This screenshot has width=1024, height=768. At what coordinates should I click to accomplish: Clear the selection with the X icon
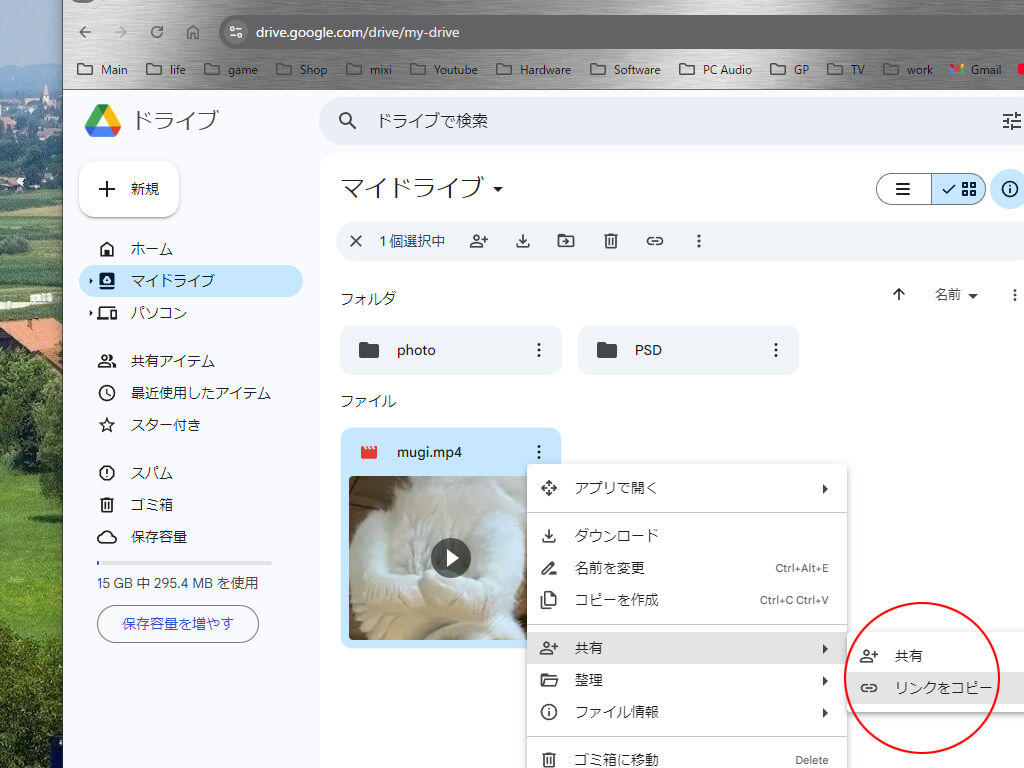coord(356,241)
